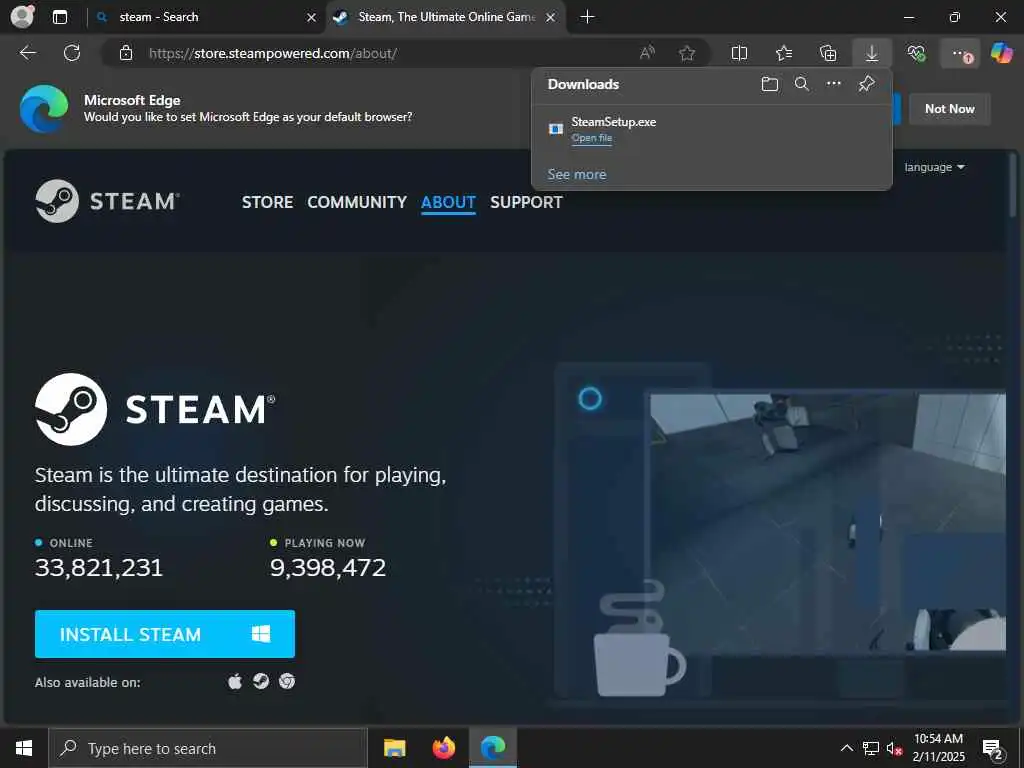Click See more in Downloads panel

577,174
